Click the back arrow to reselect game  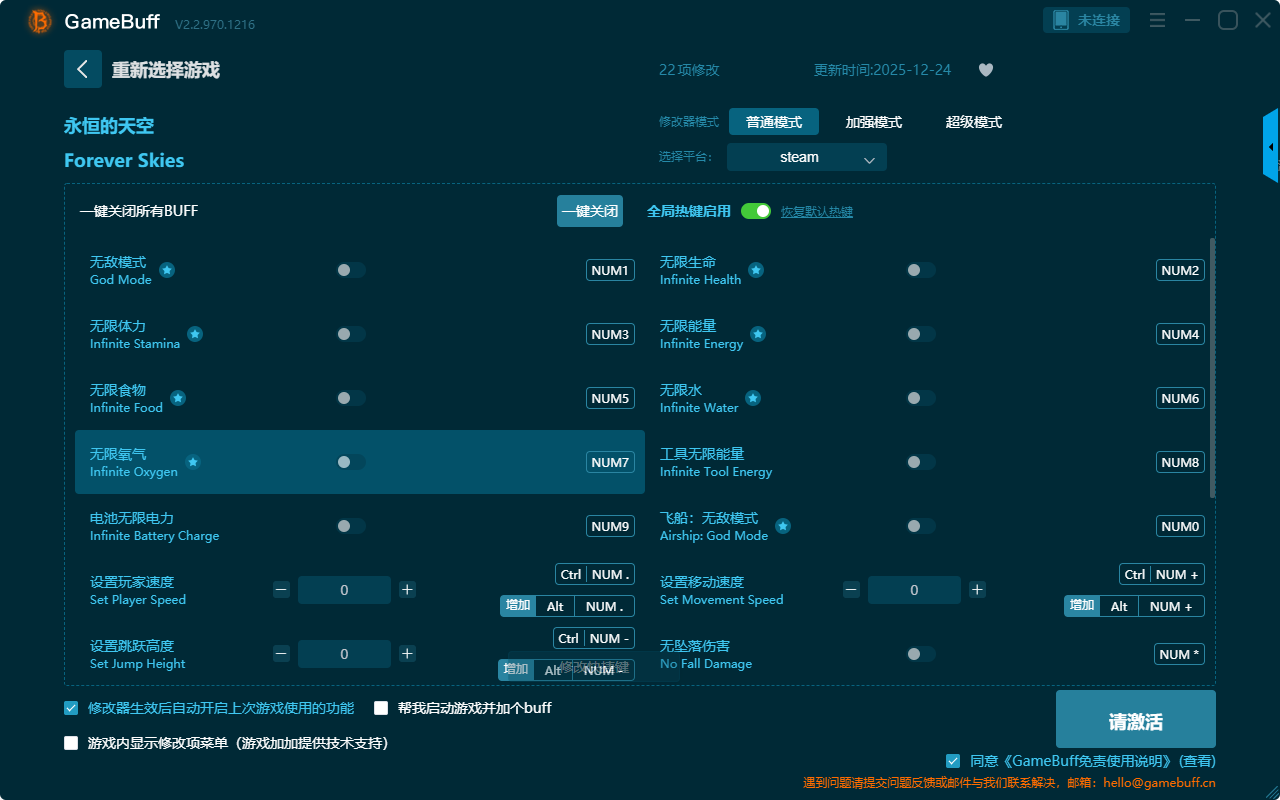coord(83,69)
